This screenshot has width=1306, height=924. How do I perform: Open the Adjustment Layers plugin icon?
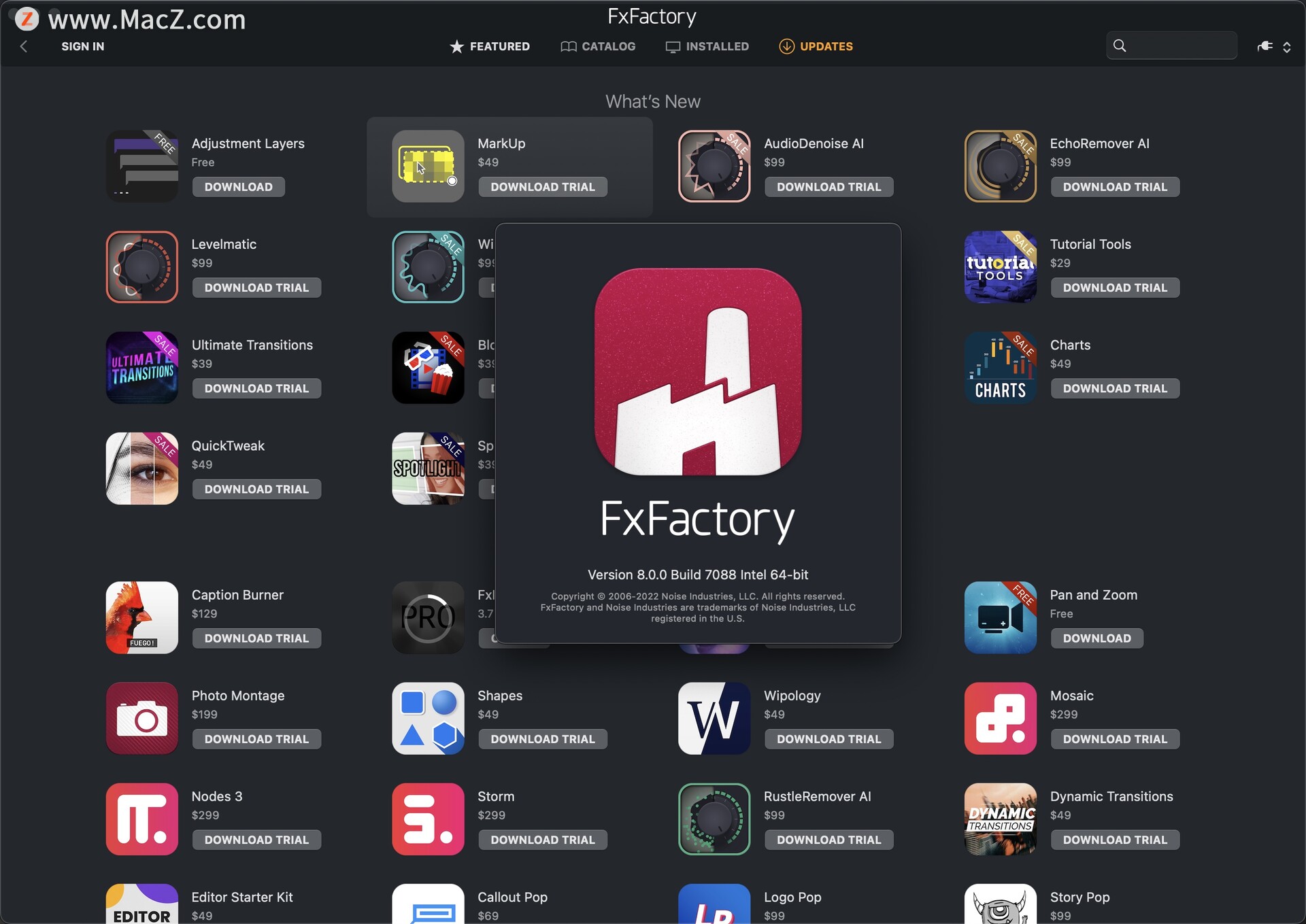pyautogui.click(x=141, y=166)
